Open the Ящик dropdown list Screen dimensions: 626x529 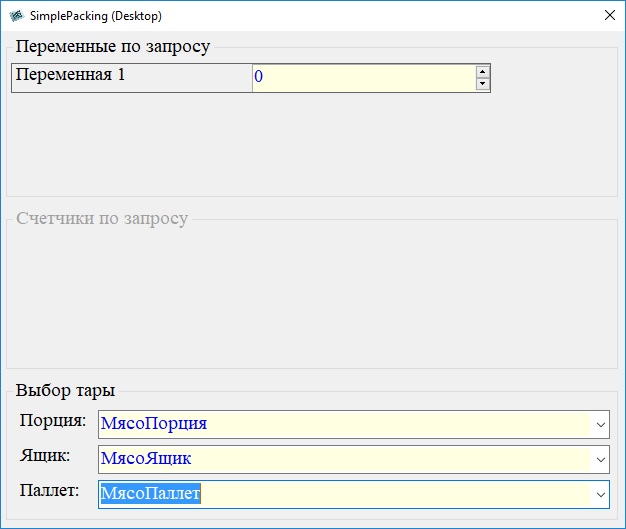(600, 459)
